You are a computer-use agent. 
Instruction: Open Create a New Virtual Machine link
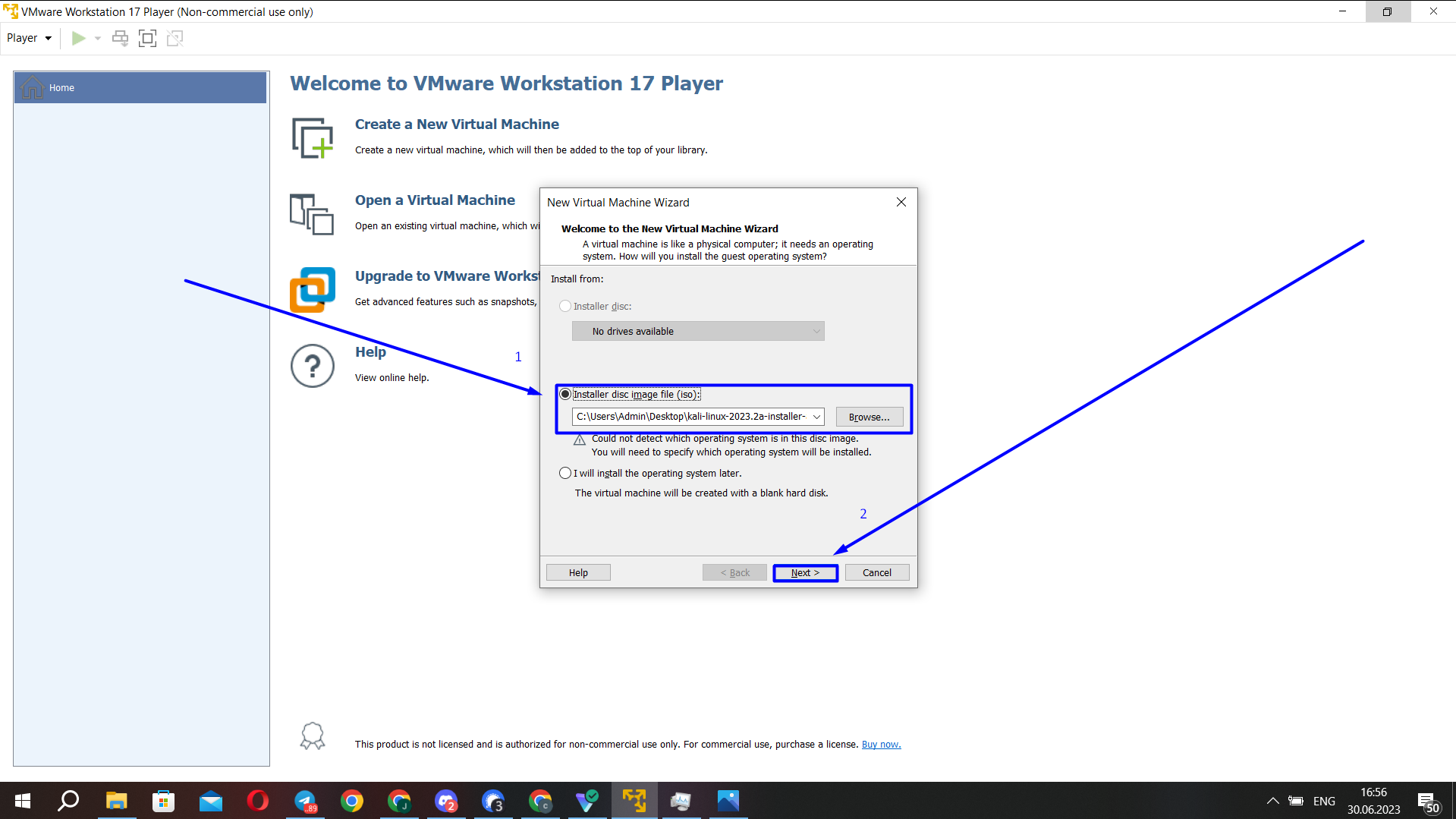pos(457,124)
